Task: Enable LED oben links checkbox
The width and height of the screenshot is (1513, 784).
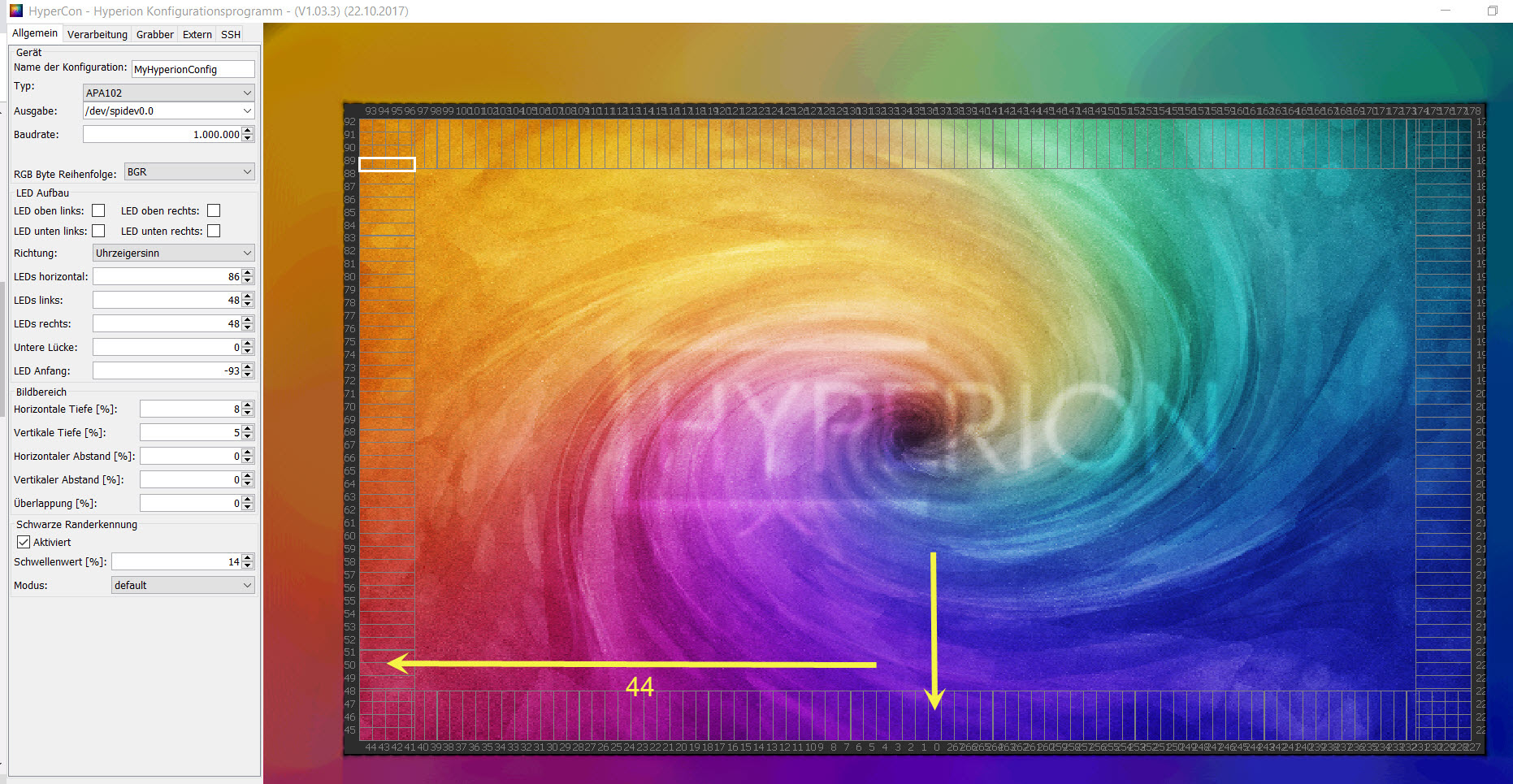Action: [x=98, y=211]
